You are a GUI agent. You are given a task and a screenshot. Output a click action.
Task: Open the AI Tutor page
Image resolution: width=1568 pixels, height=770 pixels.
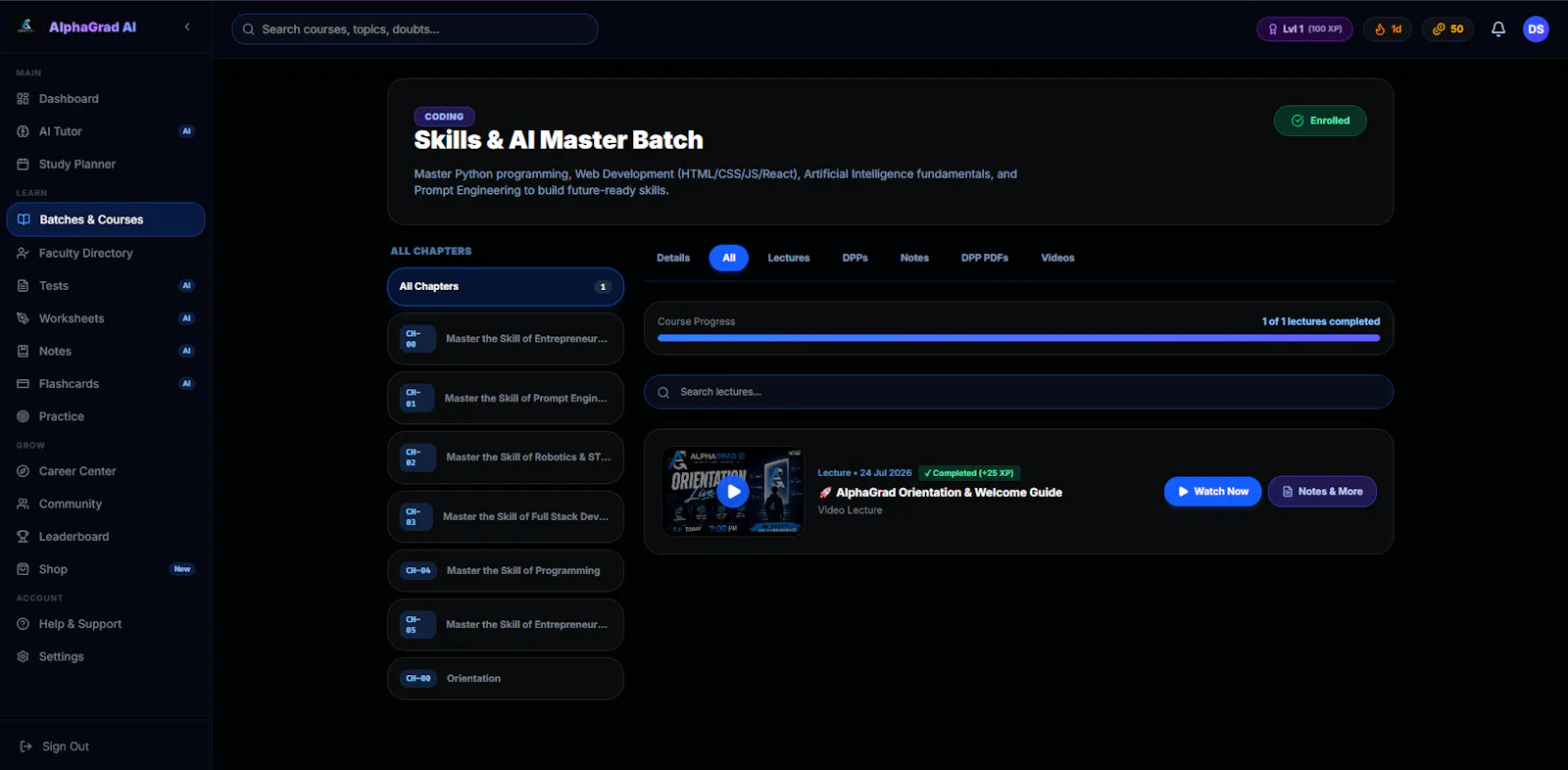coord(106,131)
